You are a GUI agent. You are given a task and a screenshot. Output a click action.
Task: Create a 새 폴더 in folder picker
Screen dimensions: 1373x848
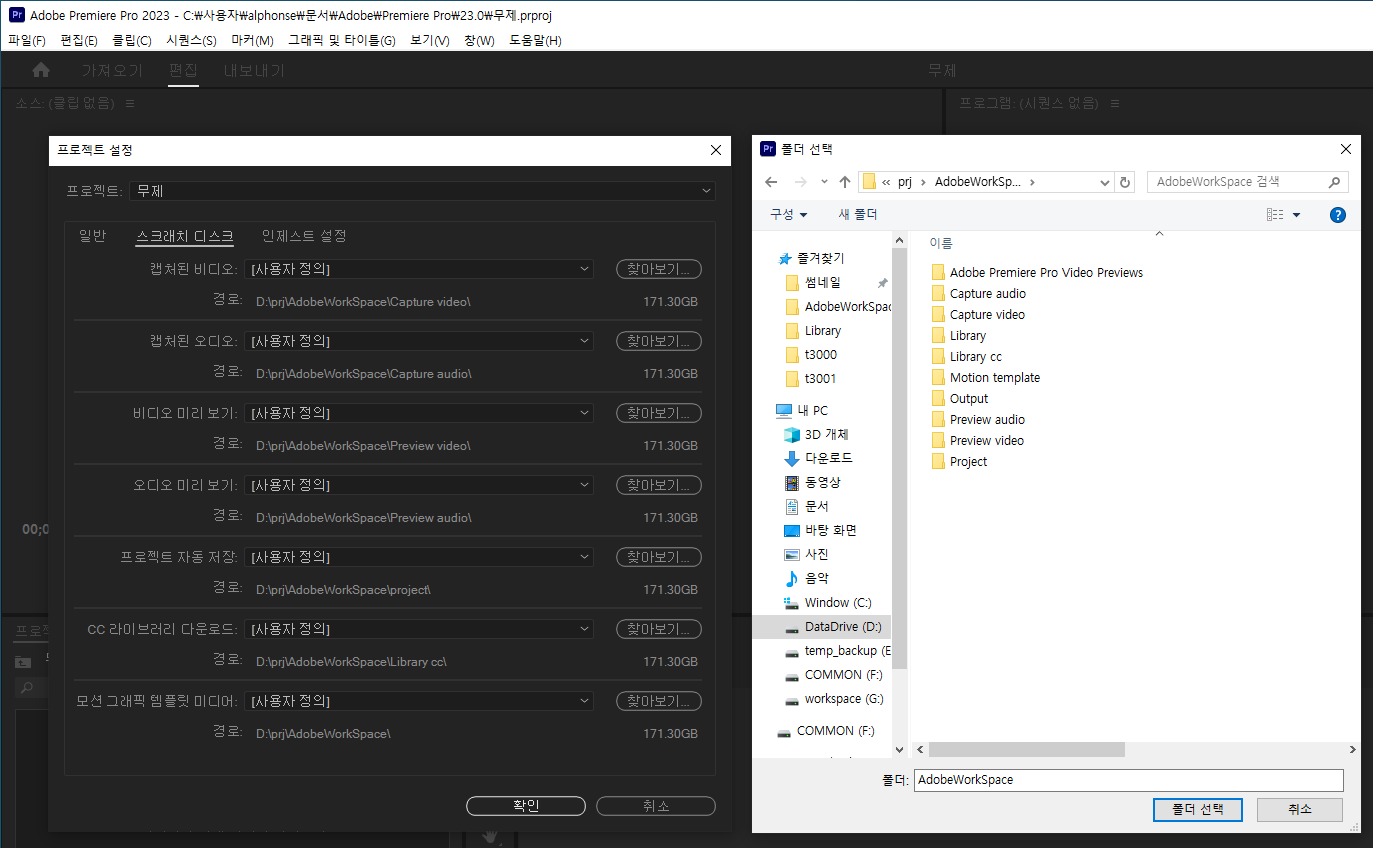[x=858, y=215]
